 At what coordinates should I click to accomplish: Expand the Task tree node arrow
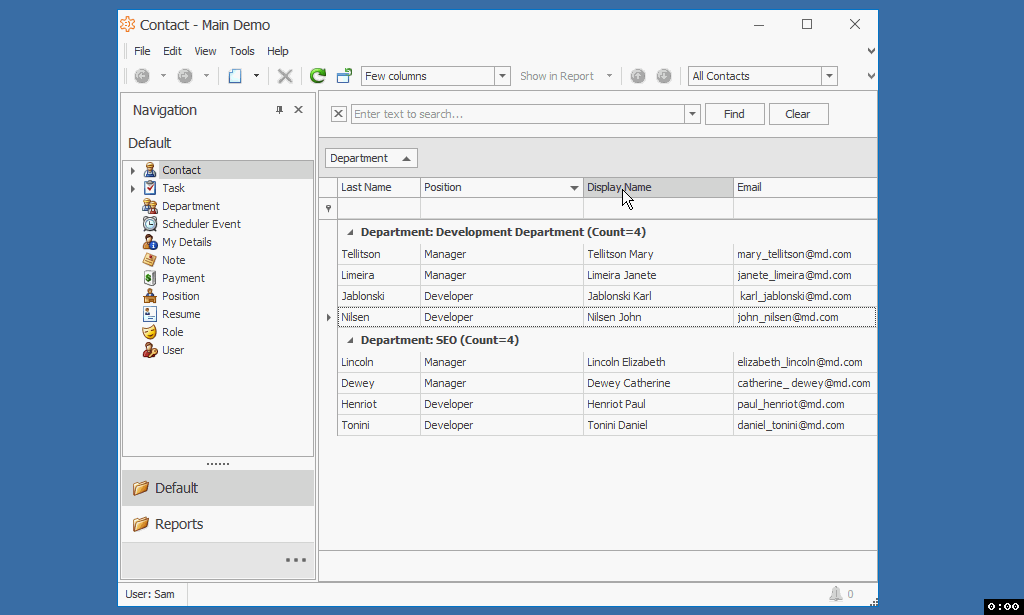(133, 189)
